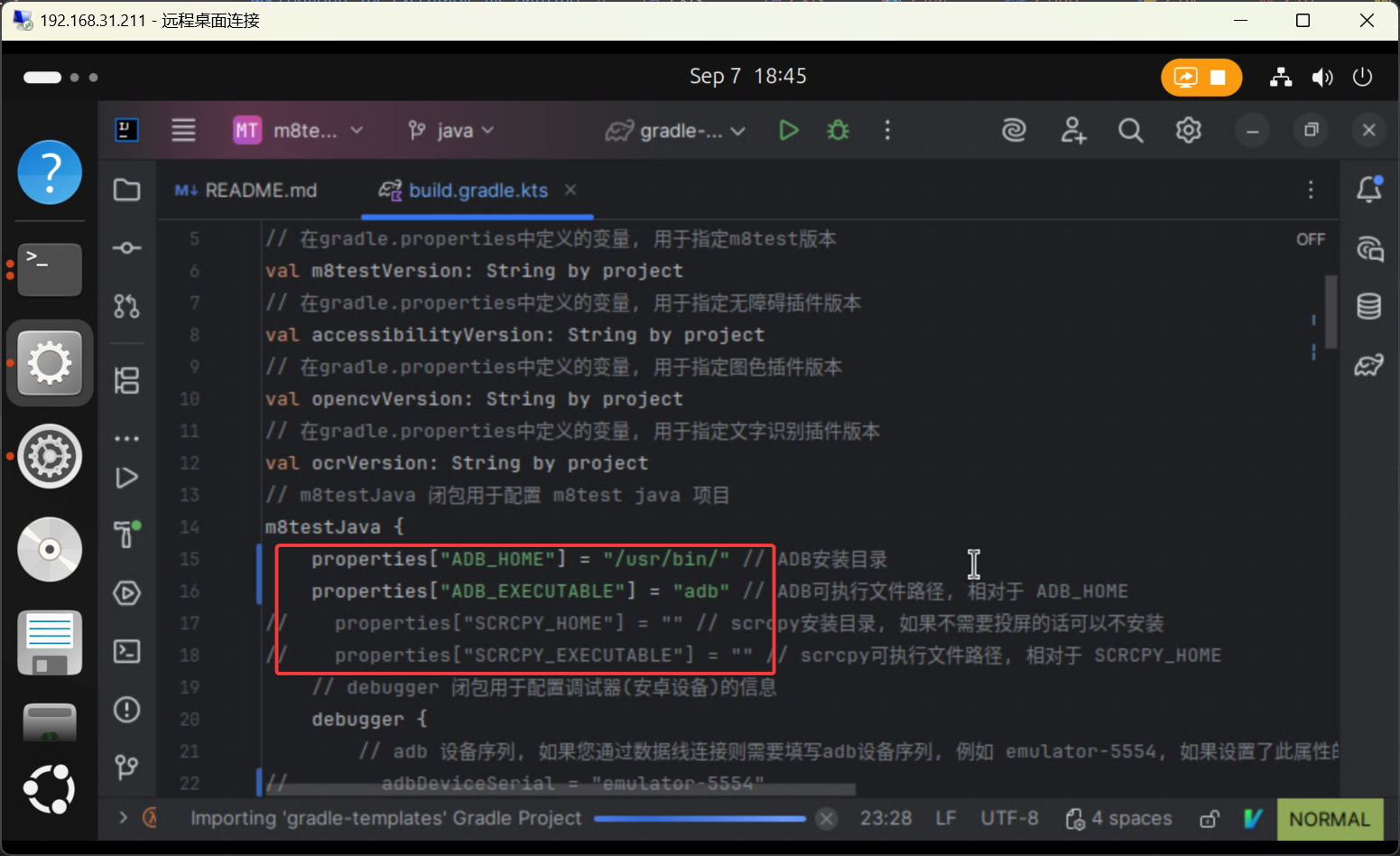Open the hamburger main menu
1400x856 pixels.
tap(183, 131)
